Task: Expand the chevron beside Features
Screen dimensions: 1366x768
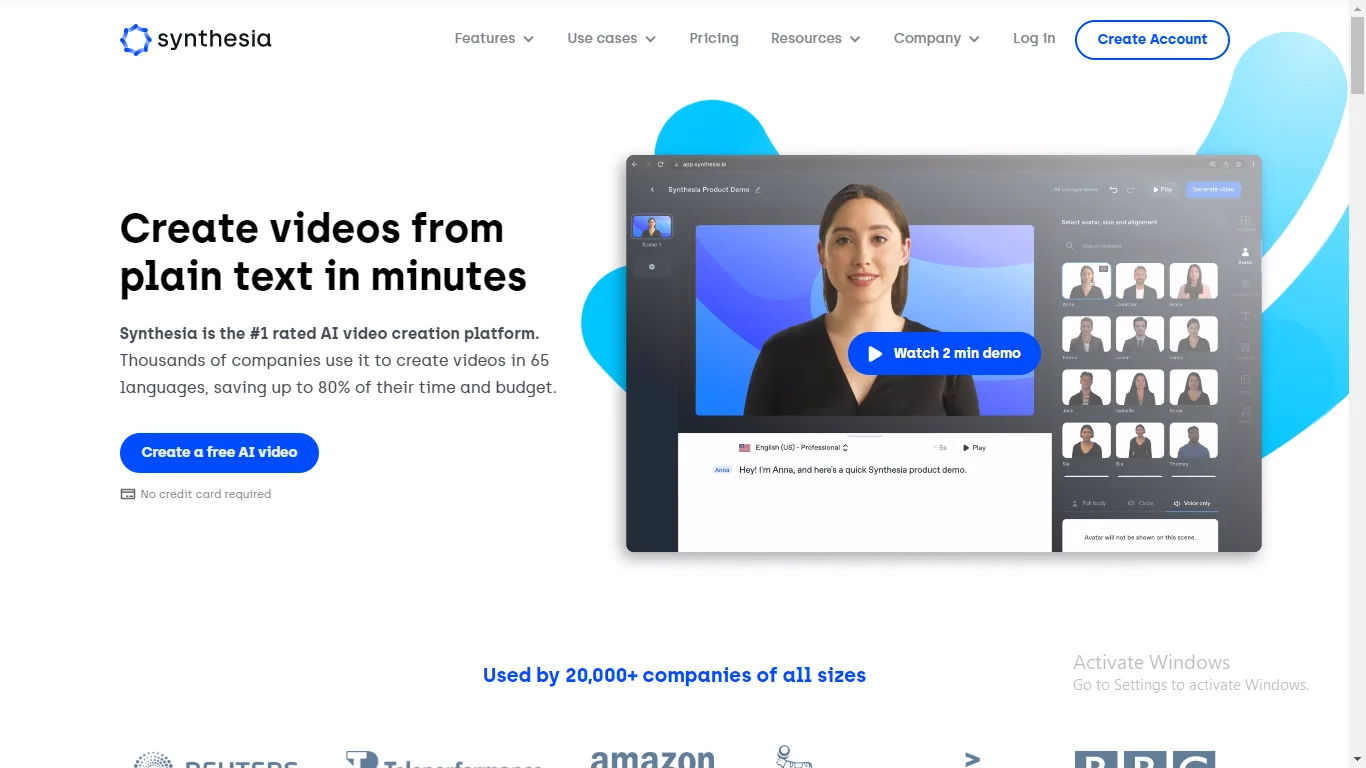Action: tap(528, 39)
